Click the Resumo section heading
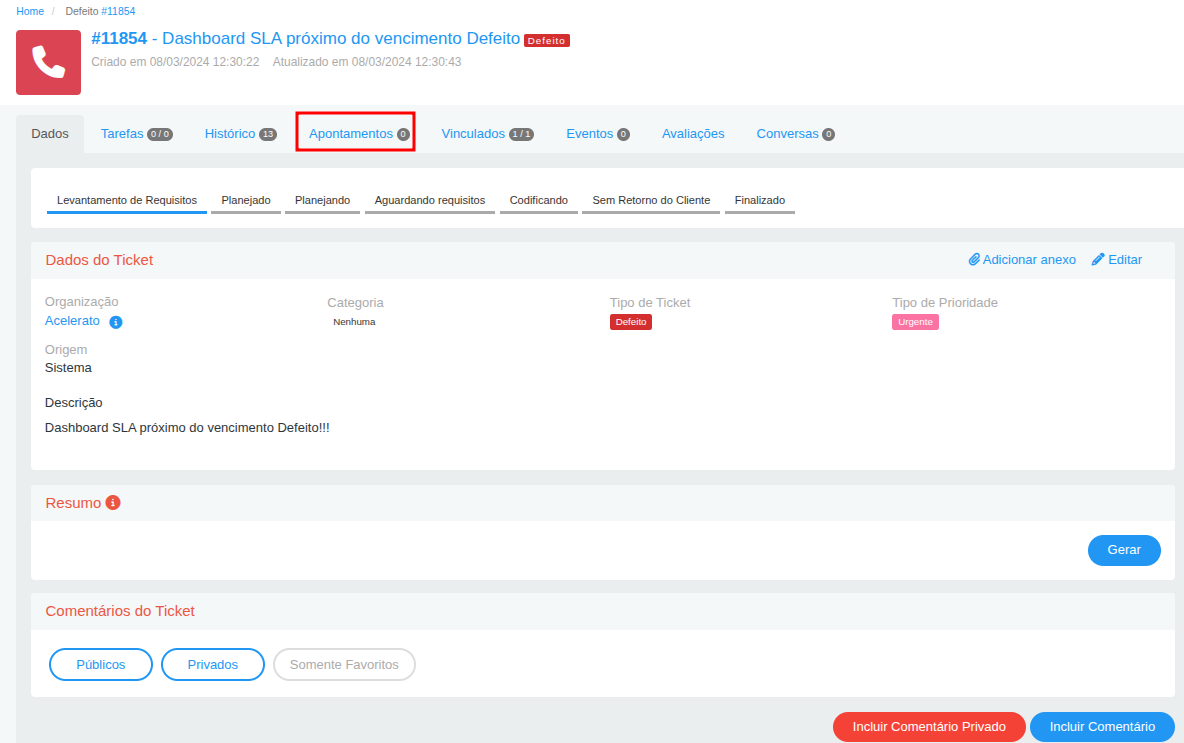 (x=73, y=504)
